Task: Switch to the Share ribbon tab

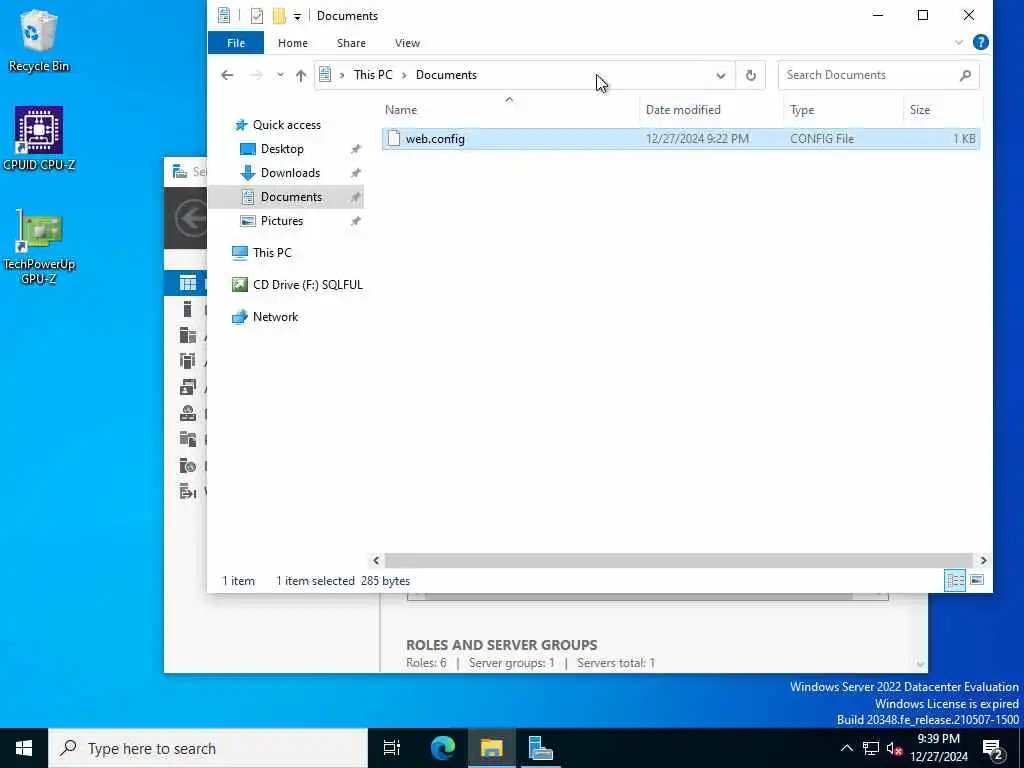Action: [351, 43]
